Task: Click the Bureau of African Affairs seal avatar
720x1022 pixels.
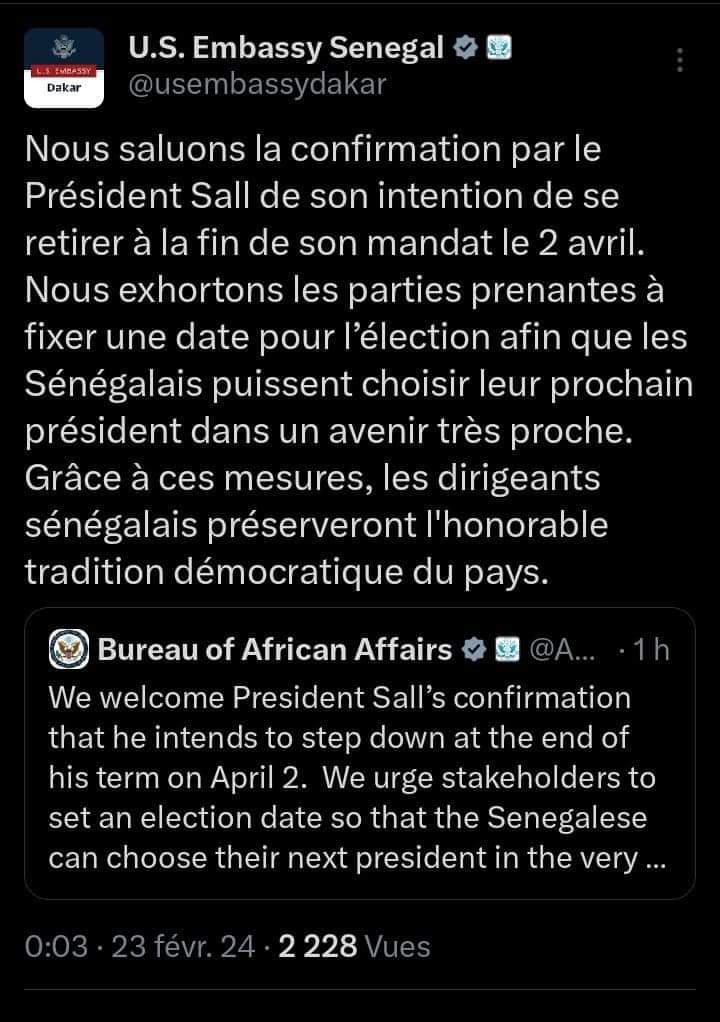Action: pos(70,650)
